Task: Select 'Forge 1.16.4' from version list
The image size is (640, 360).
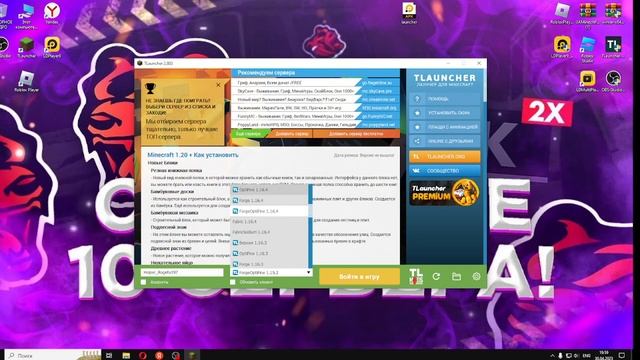Action: coord(269,200)
